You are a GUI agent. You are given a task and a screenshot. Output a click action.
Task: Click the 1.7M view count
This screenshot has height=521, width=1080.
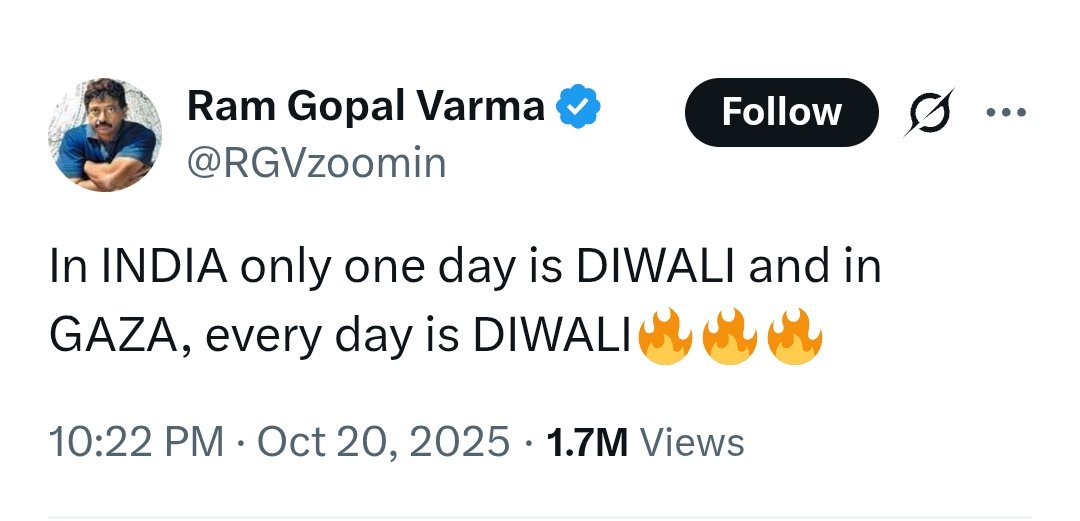tap(587, 441)
